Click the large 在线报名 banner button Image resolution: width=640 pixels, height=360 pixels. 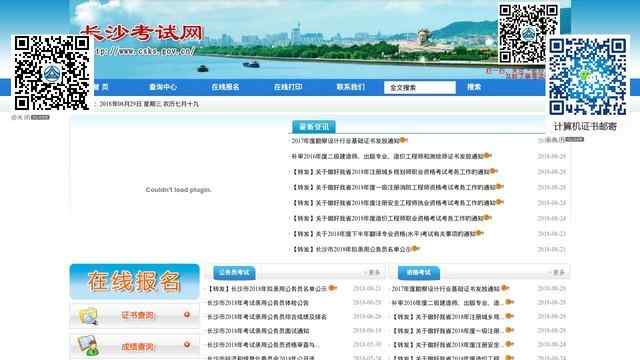(x=135, y=282)
